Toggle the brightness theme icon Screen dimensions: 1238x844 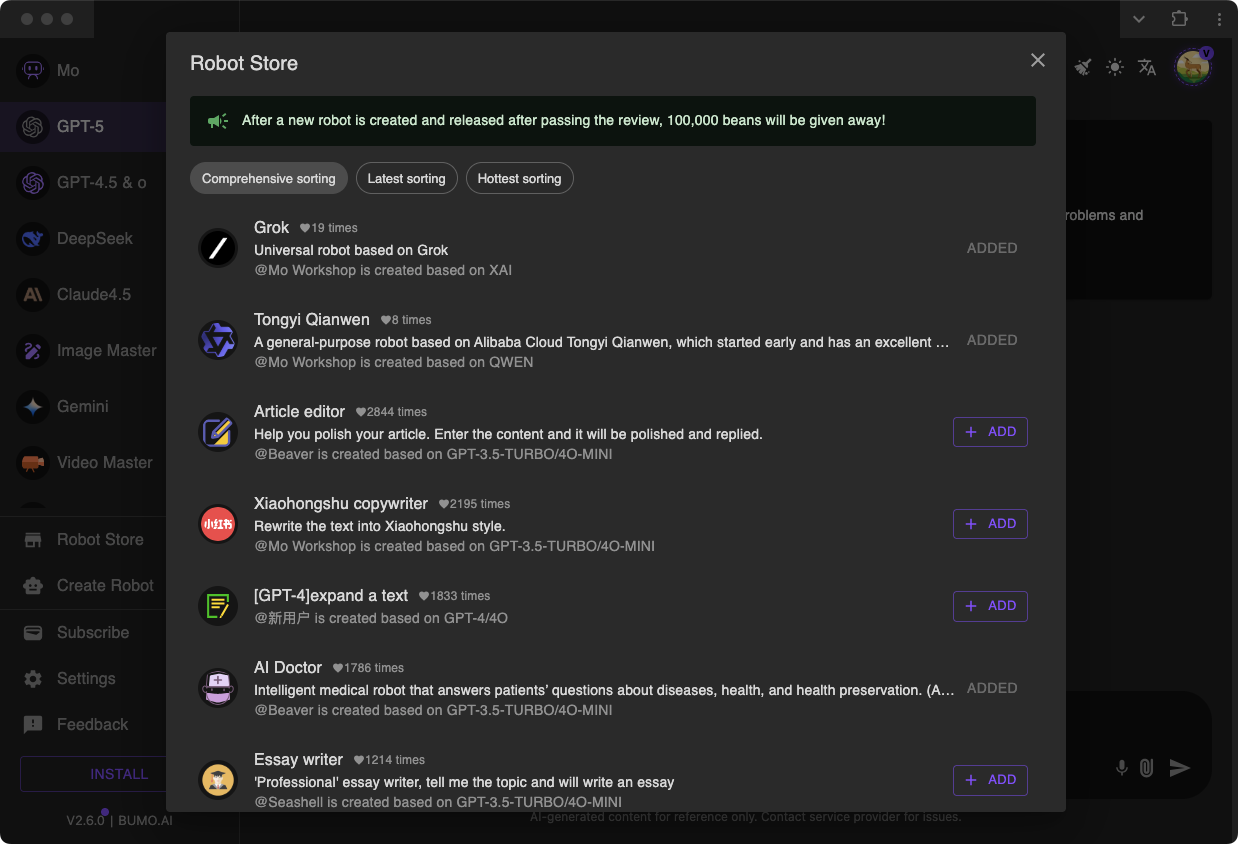coord(1114,67)
